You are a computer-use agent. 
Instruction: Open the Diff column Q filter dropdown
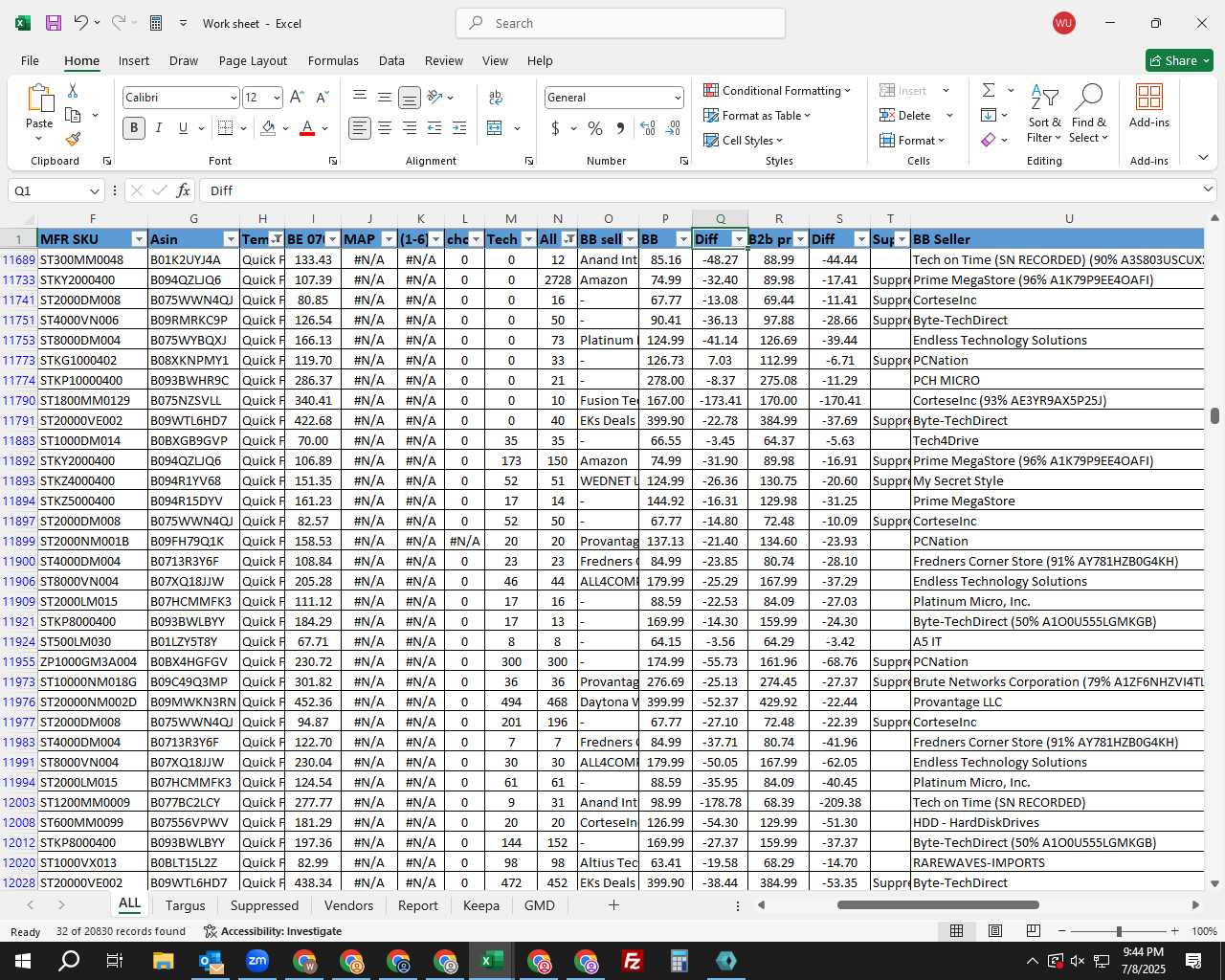click(x=739, y=239)
